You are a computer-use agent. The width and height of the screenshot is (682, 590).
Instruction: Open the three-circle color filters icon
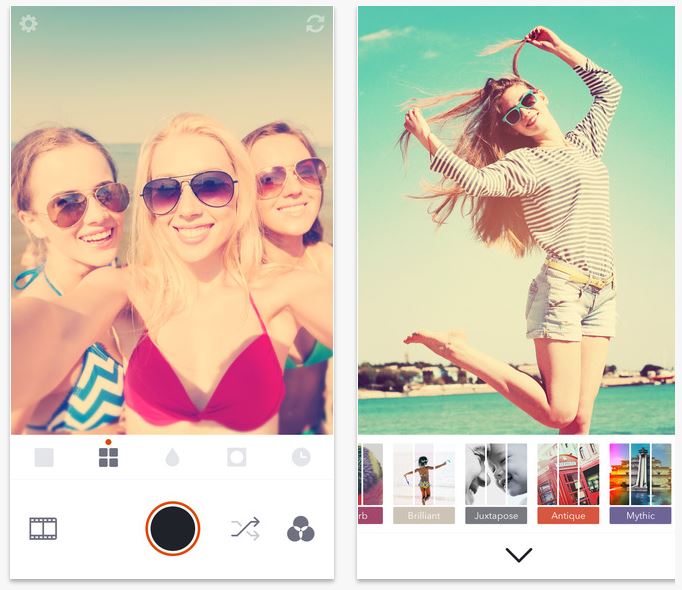tap(300, 528)
